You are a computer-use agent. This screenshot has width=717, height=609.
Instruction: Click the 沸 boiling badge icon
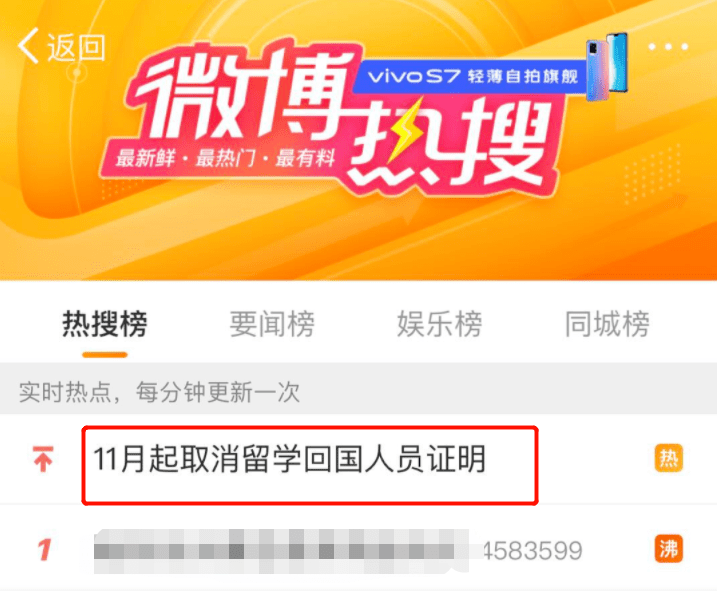669,548
